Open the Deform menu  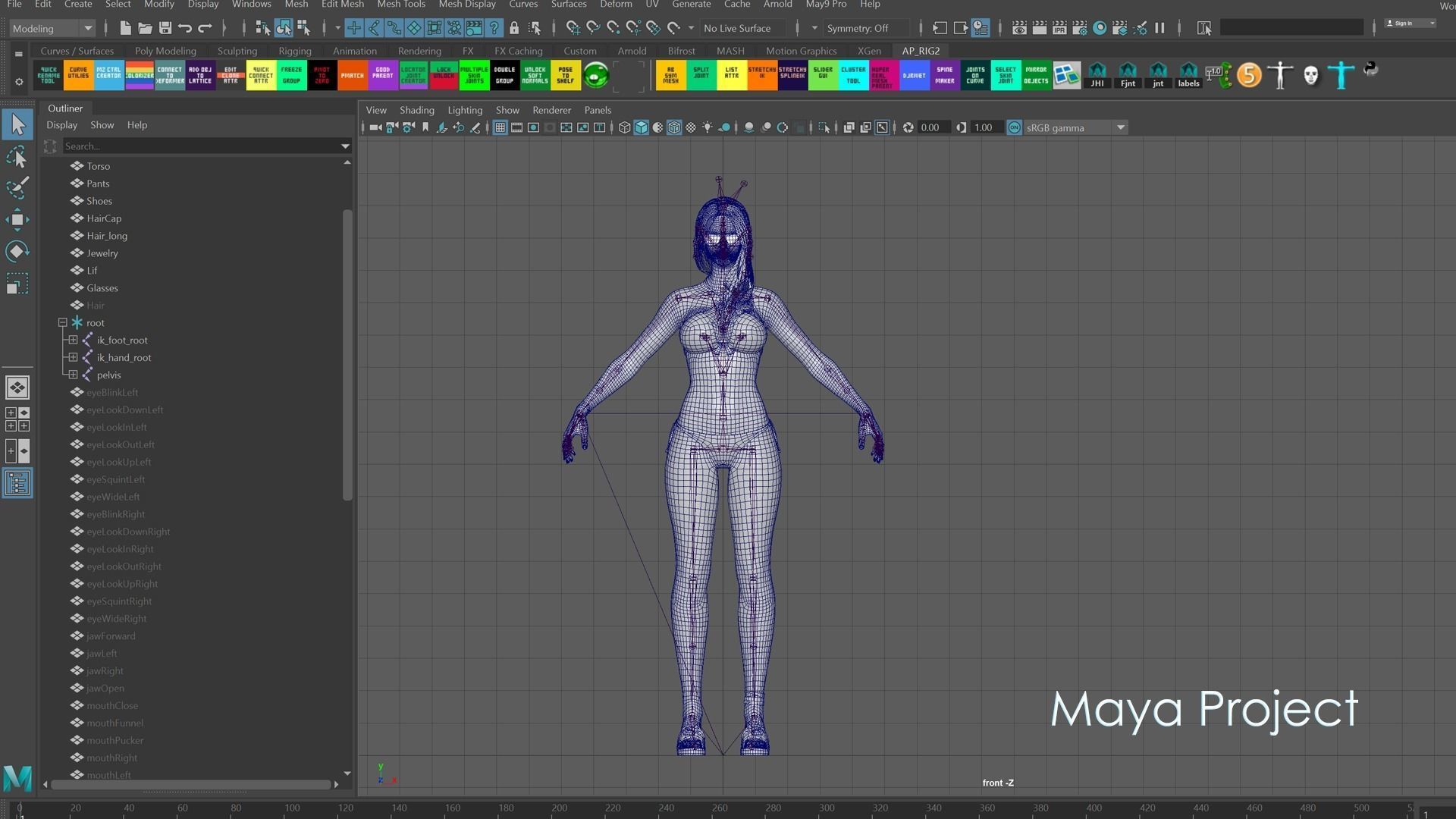pyautogui.click(x=616, y=5)
